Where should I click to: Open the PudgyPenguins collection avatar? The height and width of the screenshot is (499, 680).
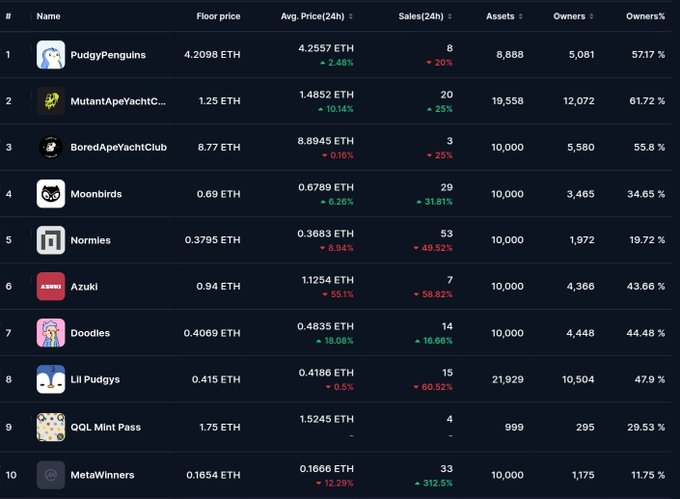51,55
